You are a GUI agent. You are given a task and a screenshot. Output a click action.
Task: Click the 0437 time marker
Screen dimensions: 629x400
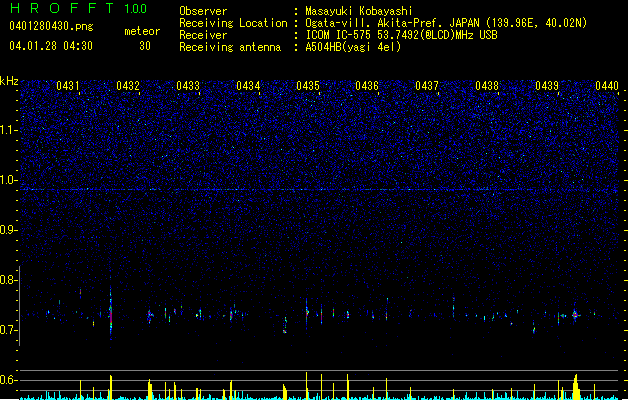427,85
